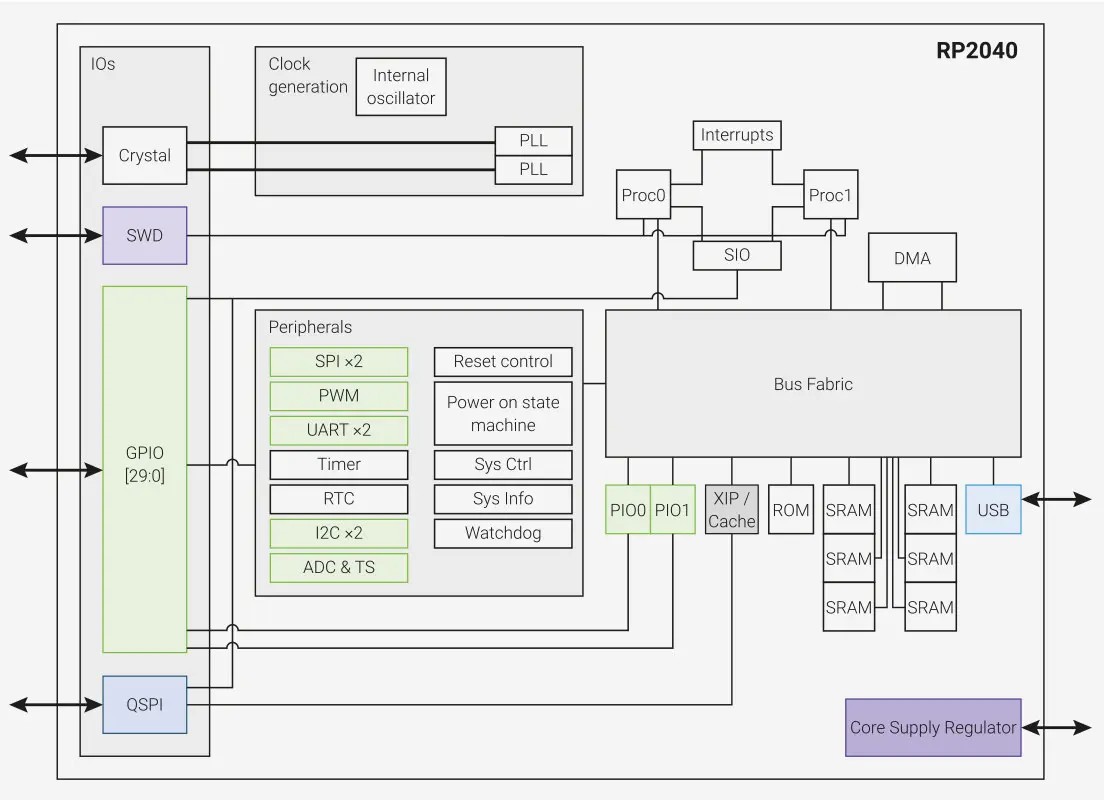Click the blue USB block
Viewport: 1104px width, 800px height.
tap(993, 510)
